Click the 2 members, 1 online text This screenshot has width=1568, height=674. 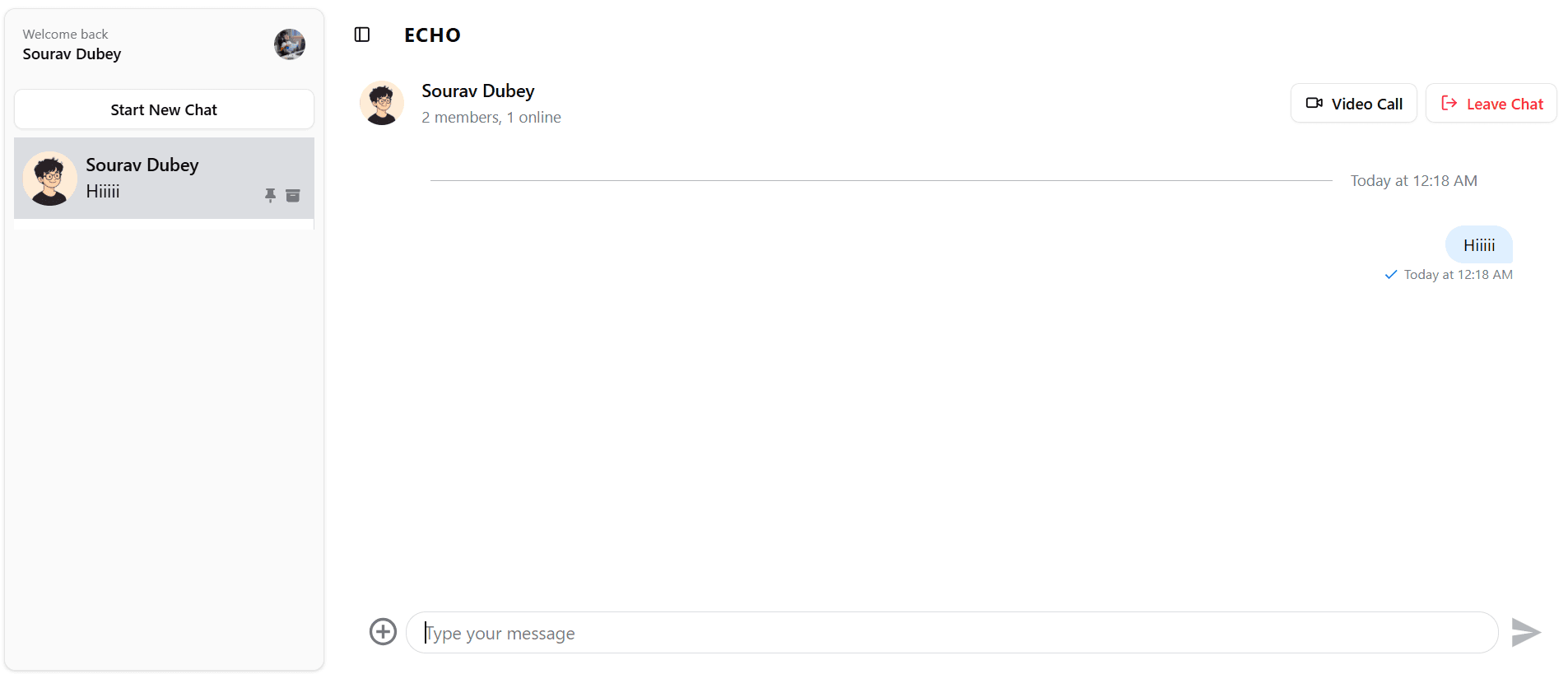point(491,118)
